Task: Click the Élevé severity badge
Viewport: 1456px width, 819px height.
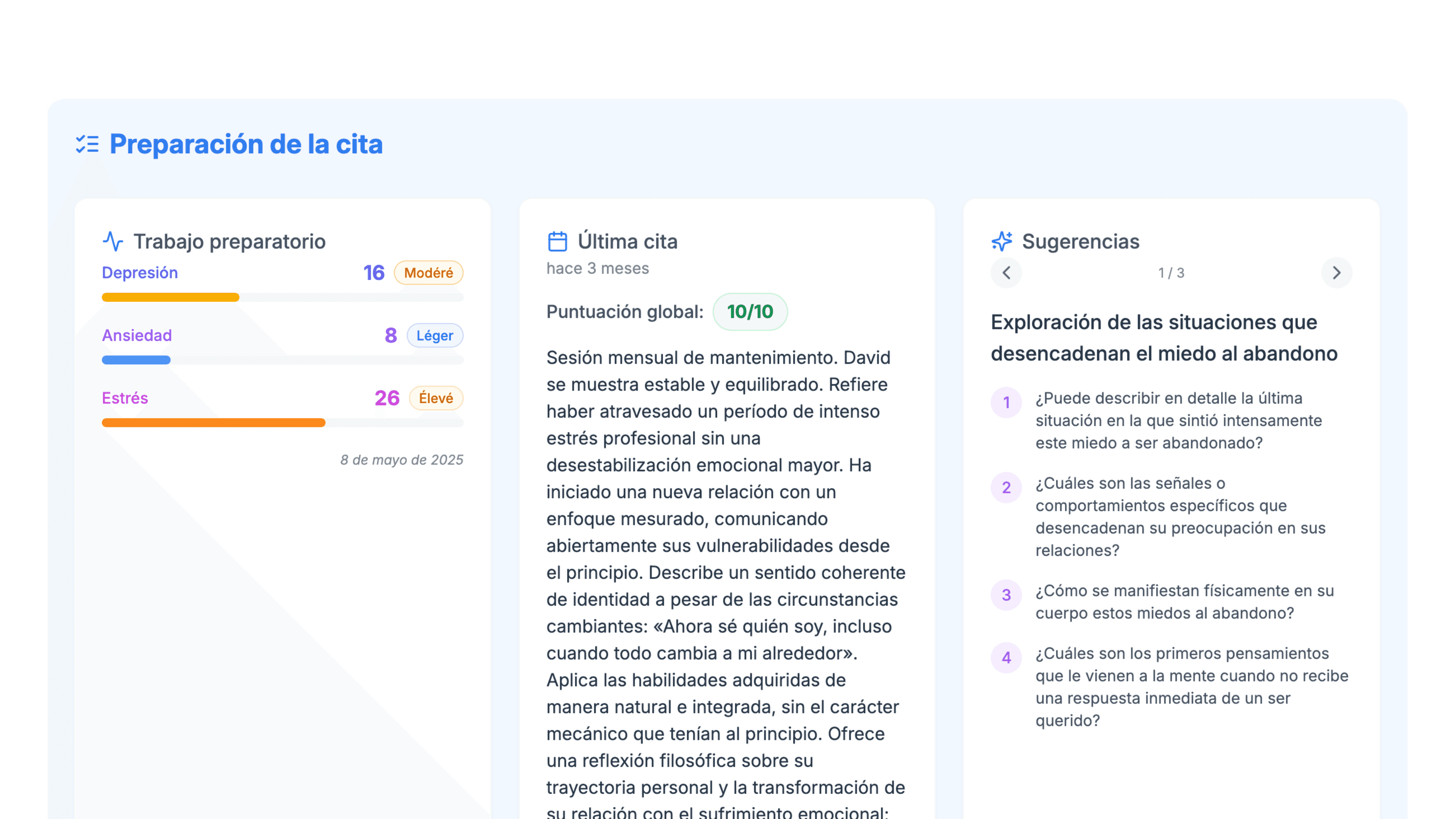Action: point(436,399)
